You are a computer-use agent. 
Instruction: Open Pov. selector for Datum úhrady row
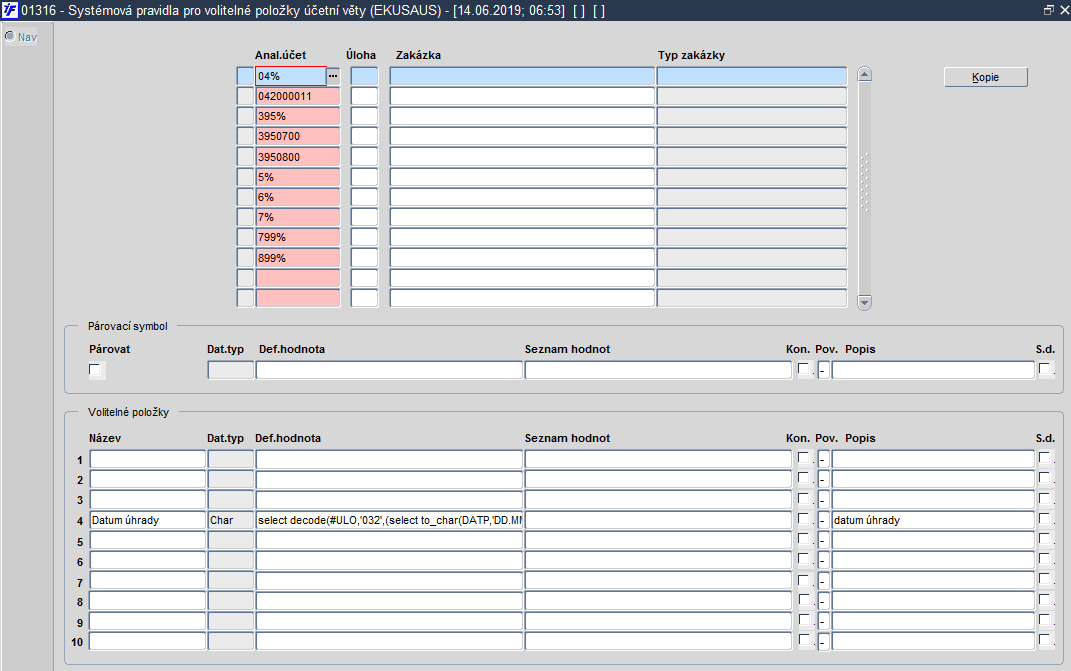click(x=824, y=520)
